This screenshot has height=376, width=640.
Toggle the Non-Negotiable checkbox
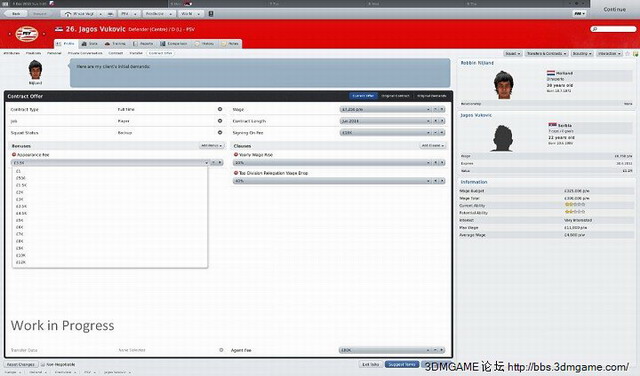(x=43, y=365)
